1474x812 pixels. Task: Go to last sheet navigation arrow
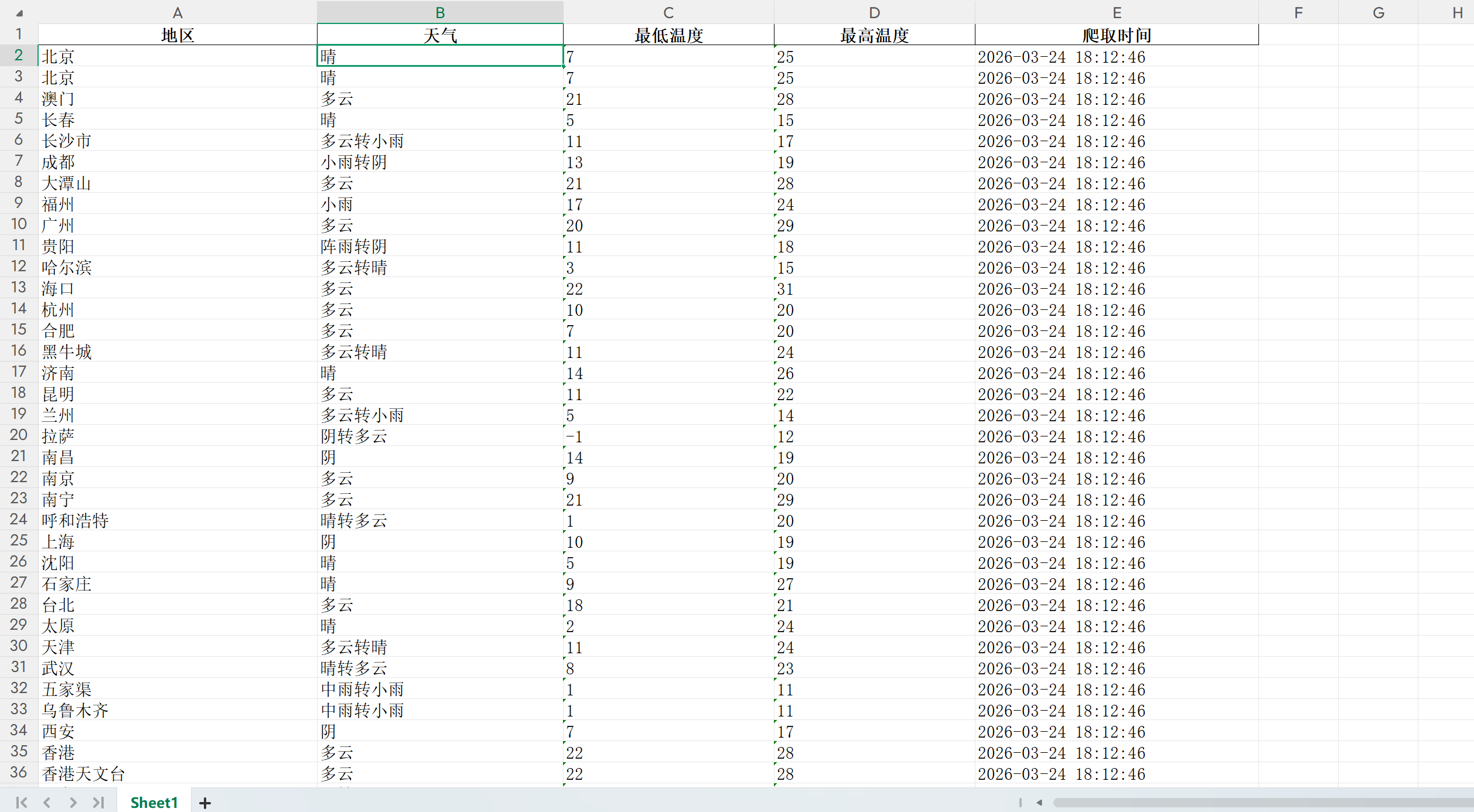click(98, 803)
